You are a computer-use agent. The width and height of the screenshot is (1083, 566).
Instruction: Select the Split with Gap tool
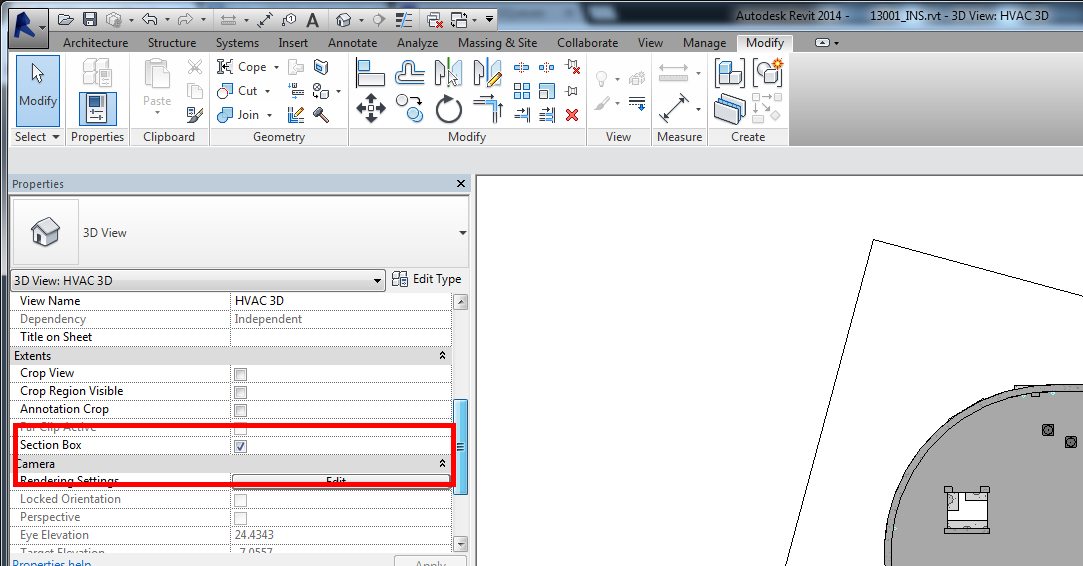(x=546, y=67)
